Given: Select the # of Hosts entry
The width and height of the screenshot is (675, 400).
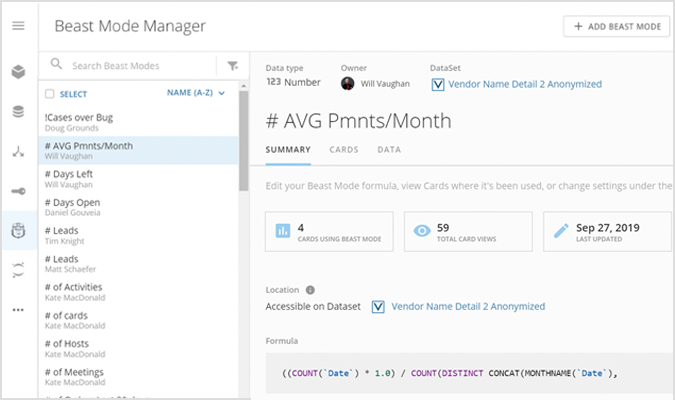Looking at the screenshot, I should click(139, 348).
